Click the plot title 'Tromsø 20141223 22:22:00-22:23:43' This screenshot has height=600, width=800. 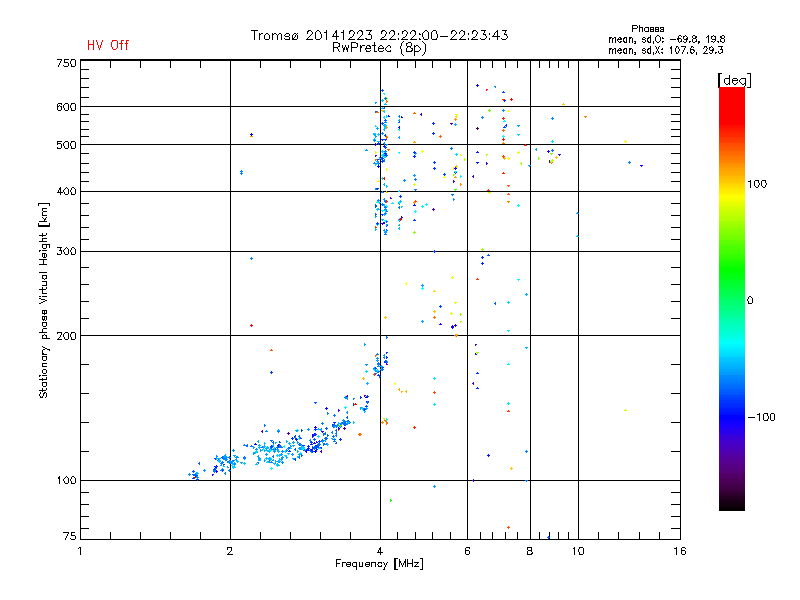click(379, 35)
